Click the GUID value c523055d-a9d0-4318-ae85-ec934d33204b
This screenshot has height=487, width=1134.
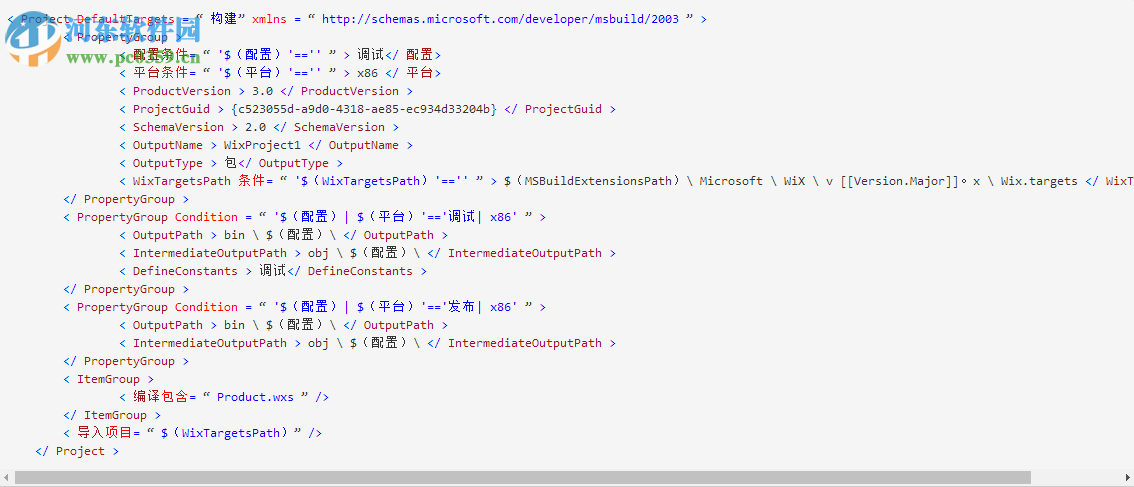(364, 109)
